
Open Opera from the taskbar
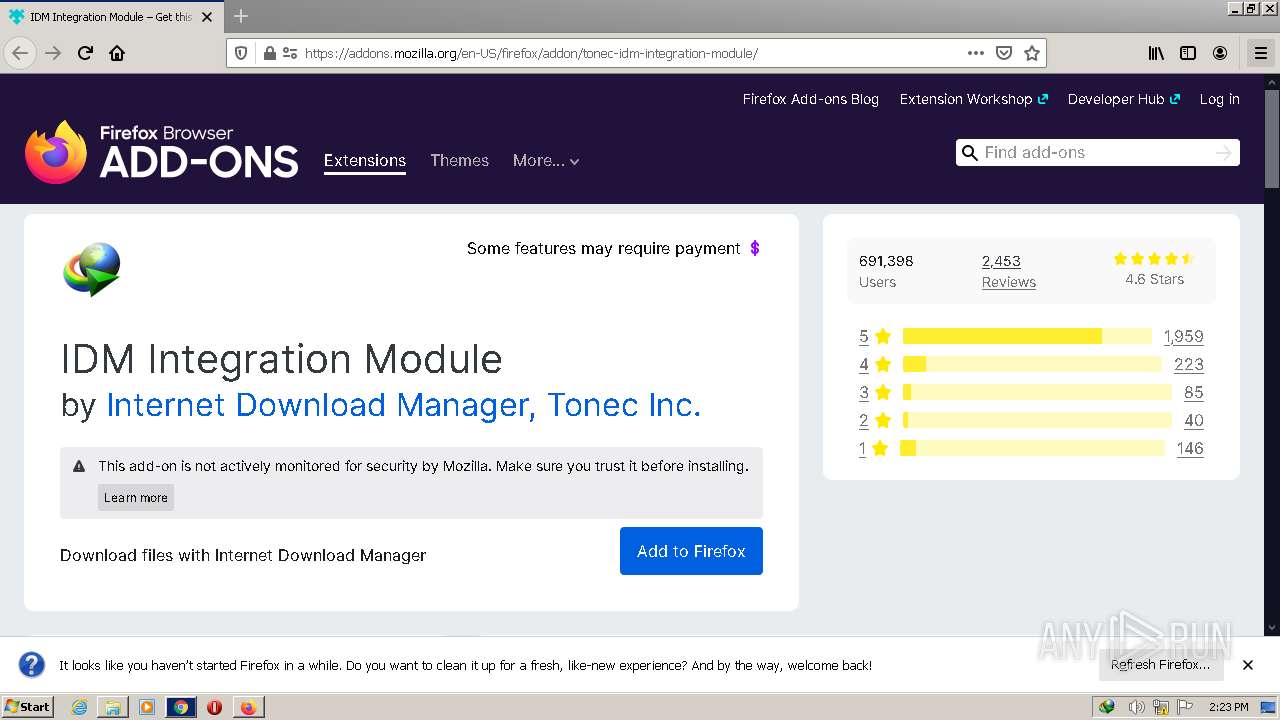(x=214, y=707)
